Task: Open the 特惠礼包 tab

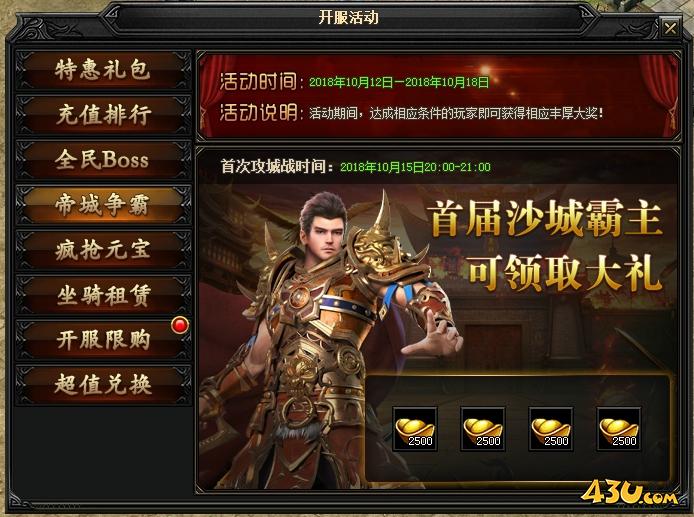Action: [103, 70]
